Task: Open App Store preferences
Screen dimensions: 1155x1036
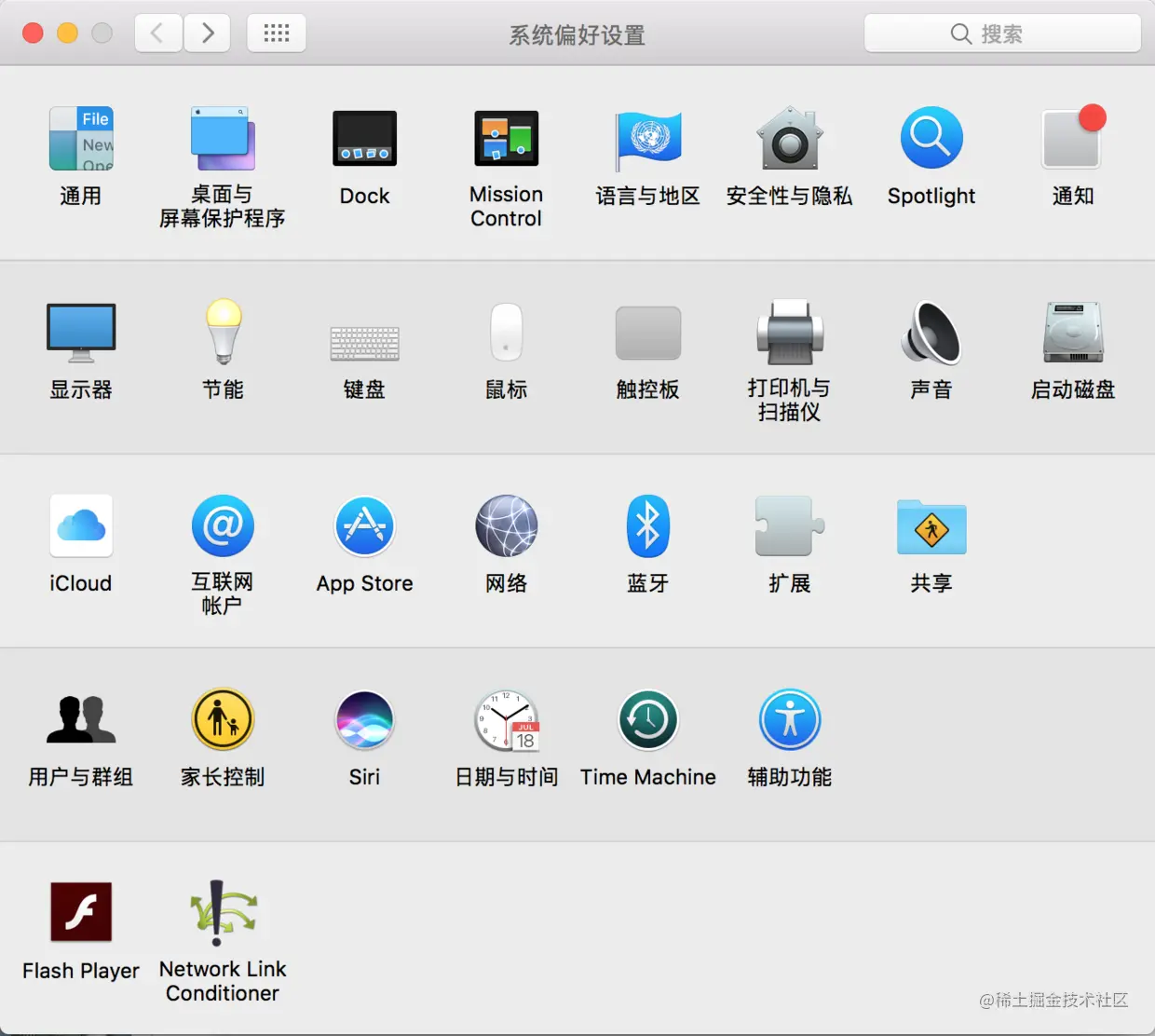Action: point(364,526)
